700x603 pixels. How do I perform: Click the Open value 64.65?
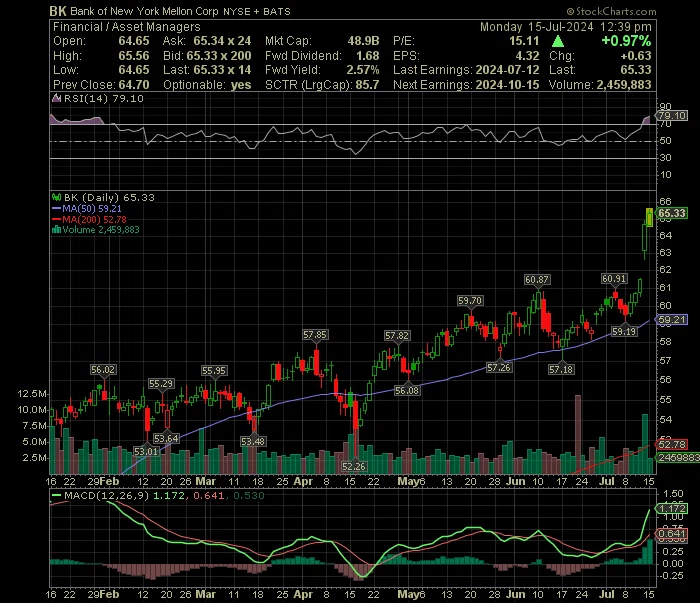pos(134,41)
